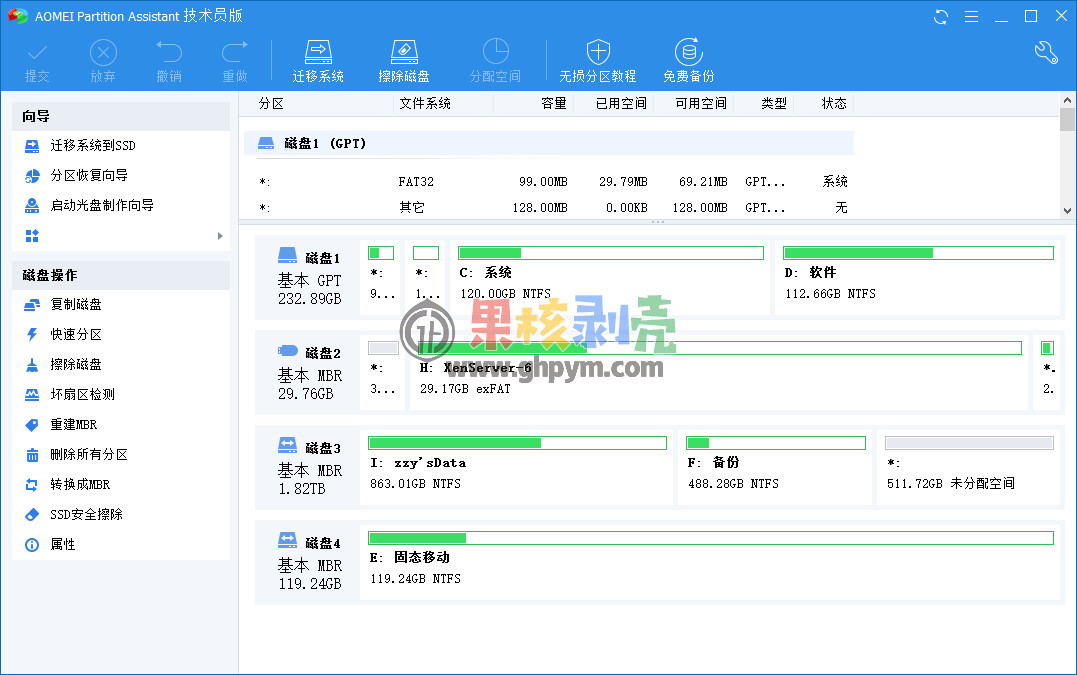Screen dimensions: 1077x675
Task: Click the 容量 column header
Action: pos(553,103)
